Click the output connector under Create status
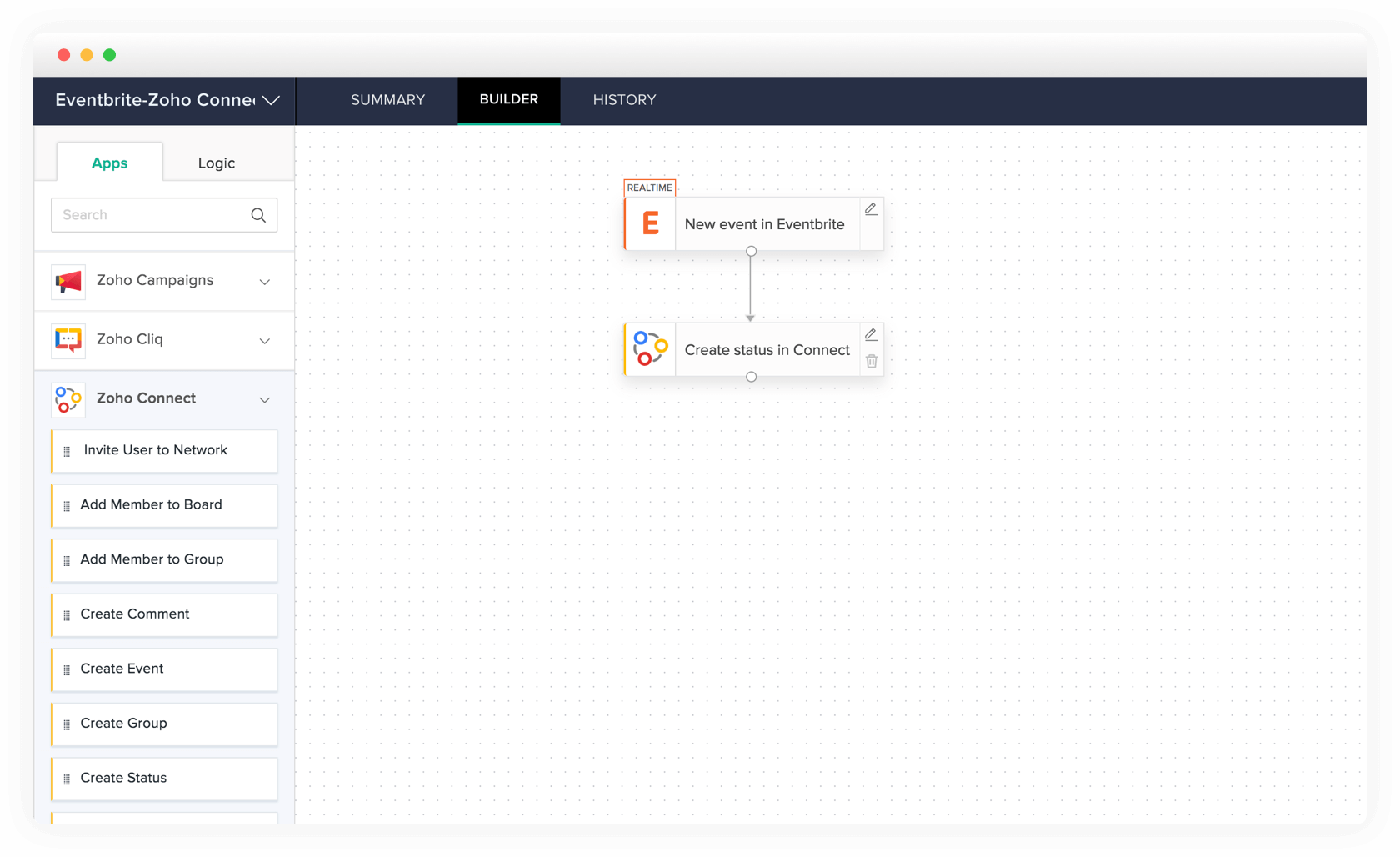The image size is (1400, 857). coord(751,377)
